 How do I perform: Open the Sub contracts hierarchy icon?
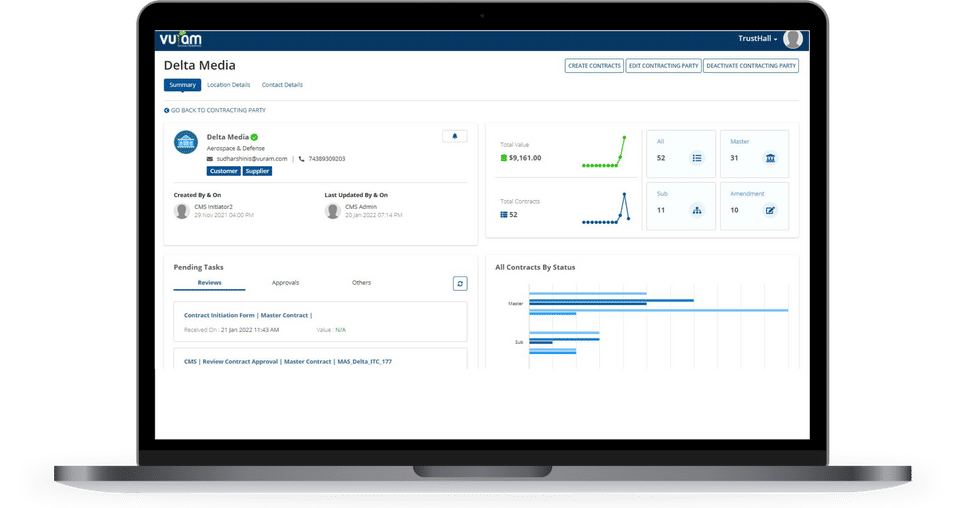(697, 210)
